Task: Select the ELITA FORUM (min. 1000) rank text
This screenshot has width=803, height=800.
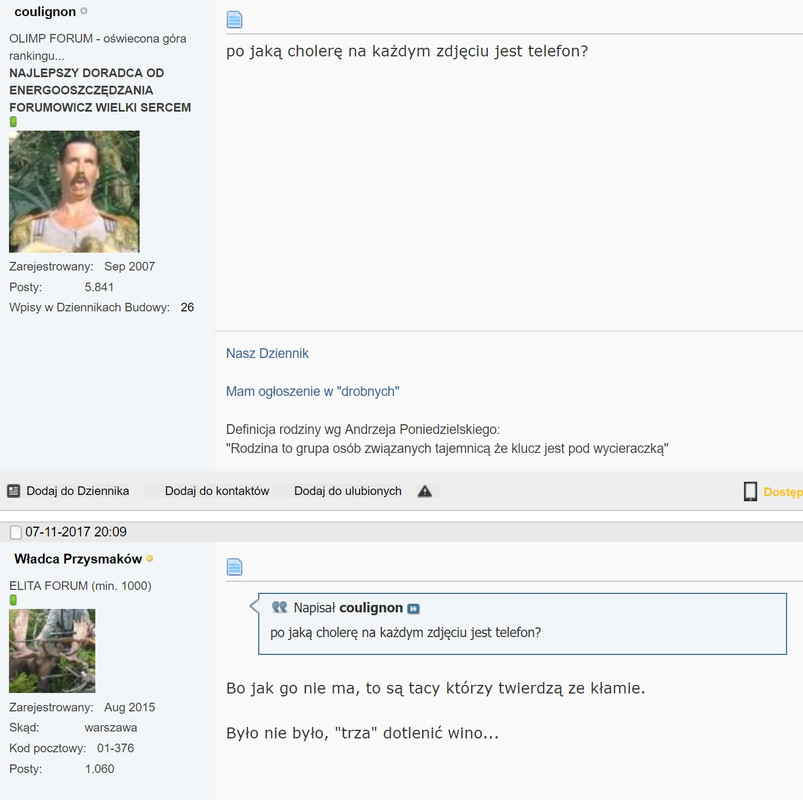Action: (x=80, y=585)
